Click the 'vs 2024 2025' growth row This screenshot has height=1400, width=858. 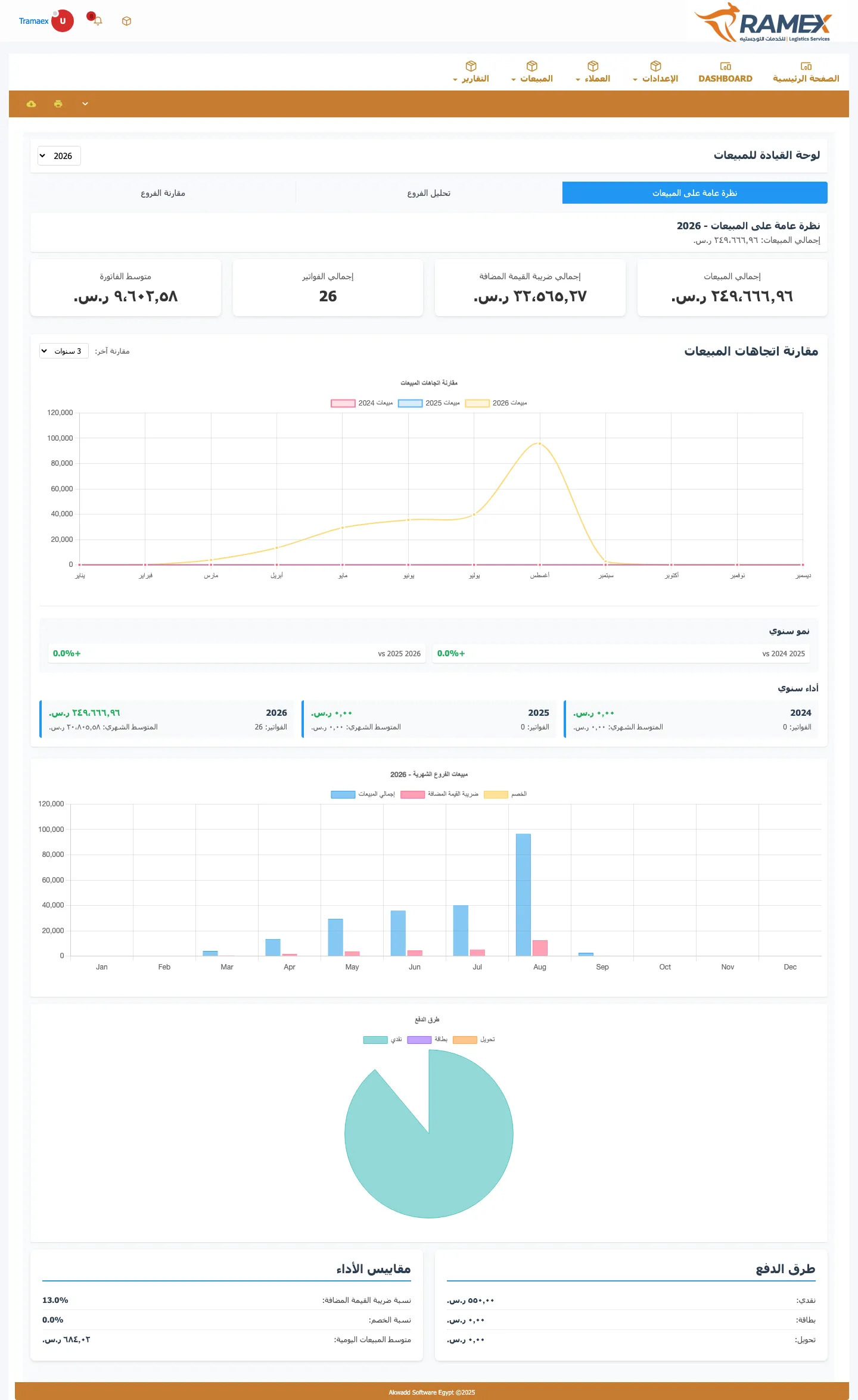pyautogui.click(x=621, y=653)
